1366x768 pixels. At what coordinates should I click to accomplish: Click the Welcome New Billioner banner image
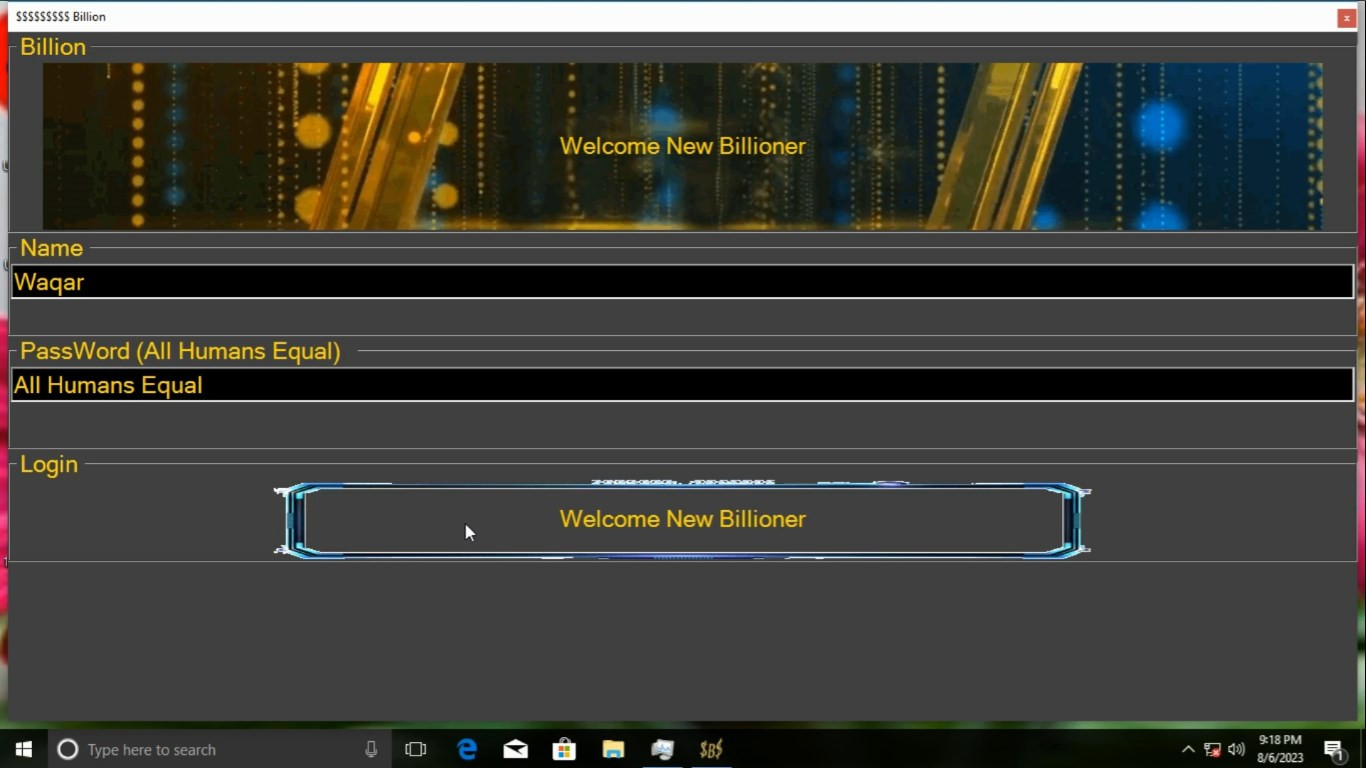[x=682, y=146]
